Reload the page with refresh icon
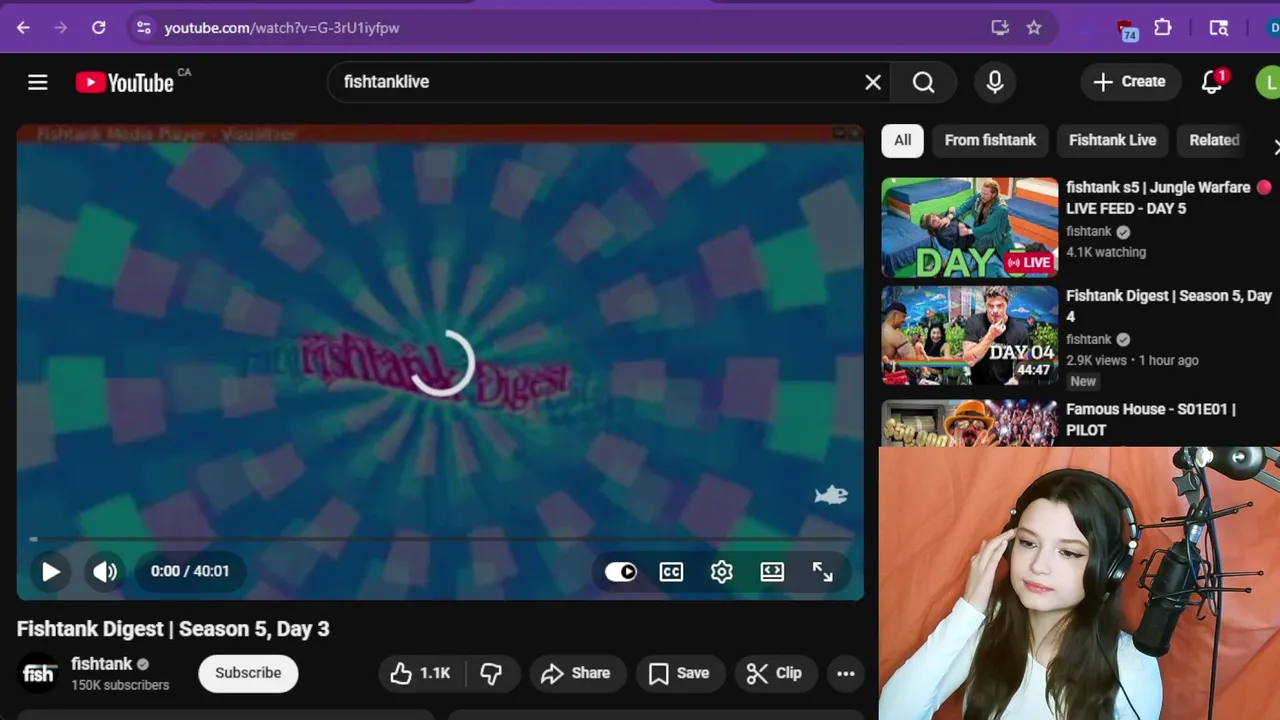This screenshot has width=1280, height=720. tap(98, 28)
